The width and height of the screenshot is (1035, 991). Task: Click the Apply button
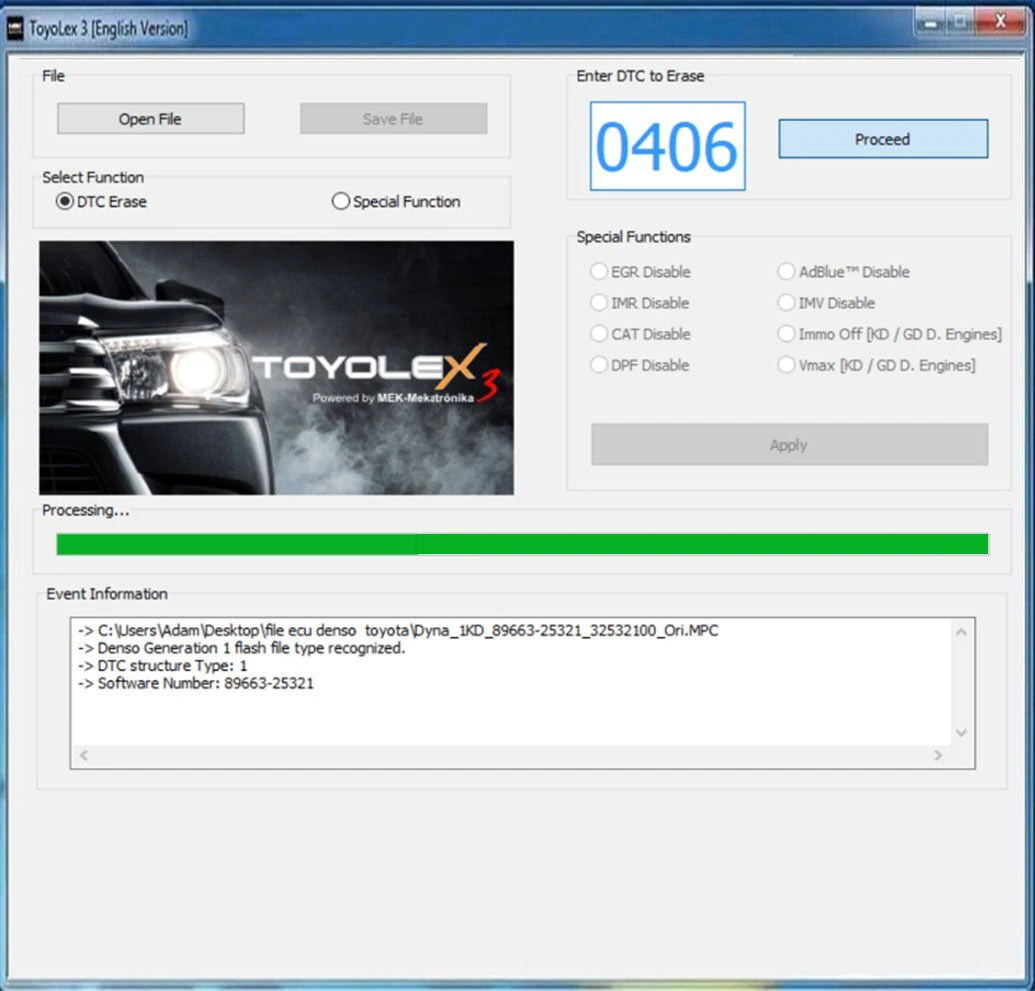(x=789, y=445)
